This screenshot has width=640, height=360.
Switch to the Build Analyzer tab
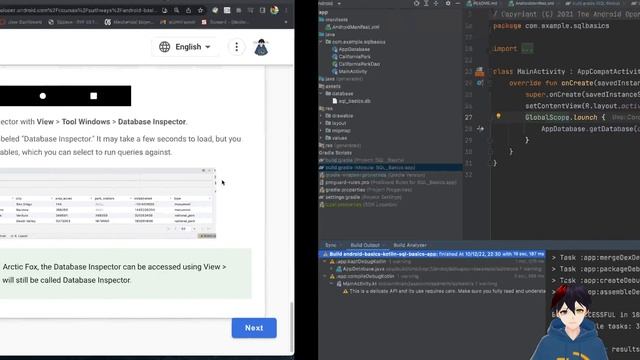pos(410,245)
